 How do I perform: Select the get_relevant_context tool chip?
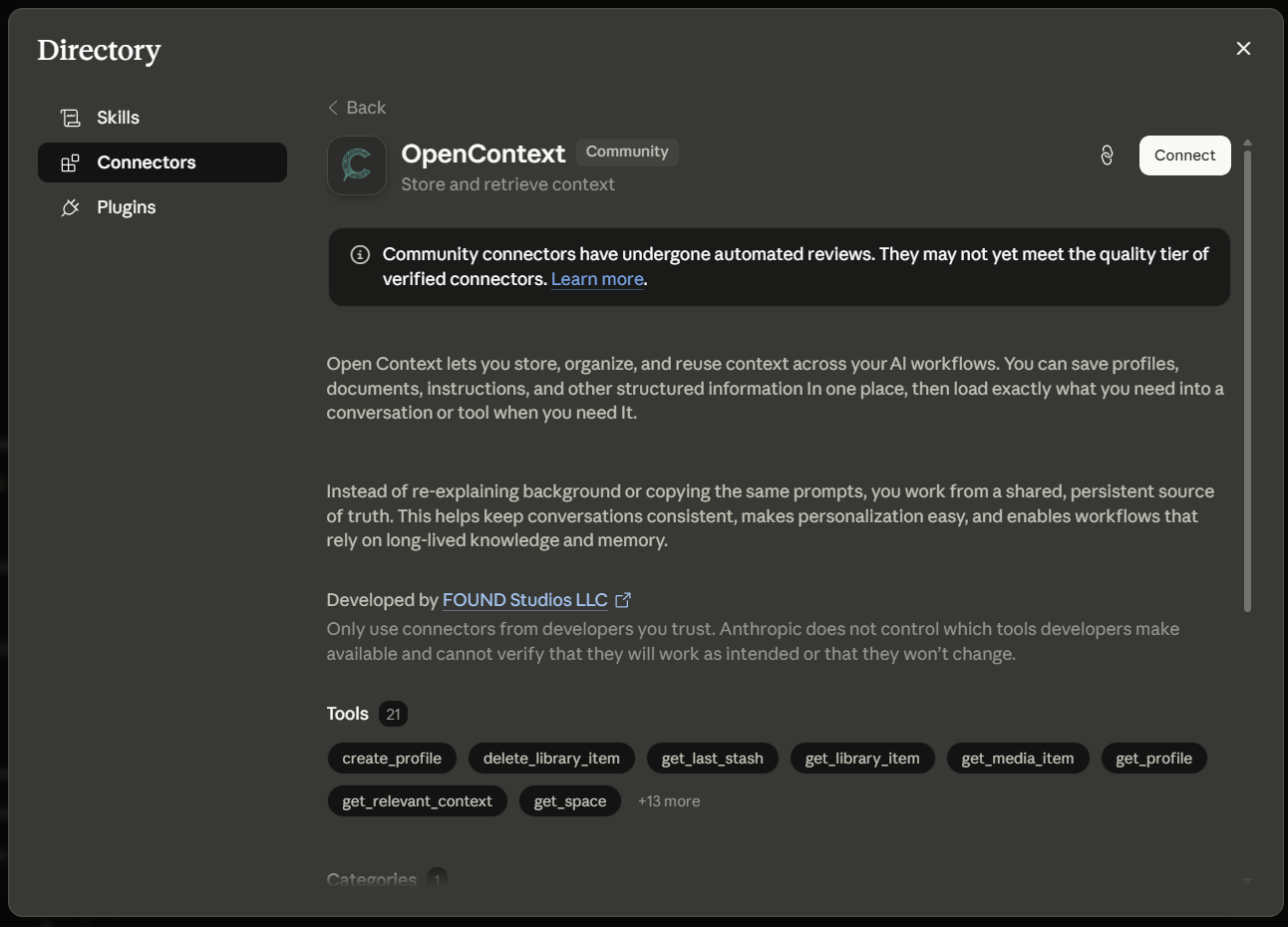tap(417, 801)
